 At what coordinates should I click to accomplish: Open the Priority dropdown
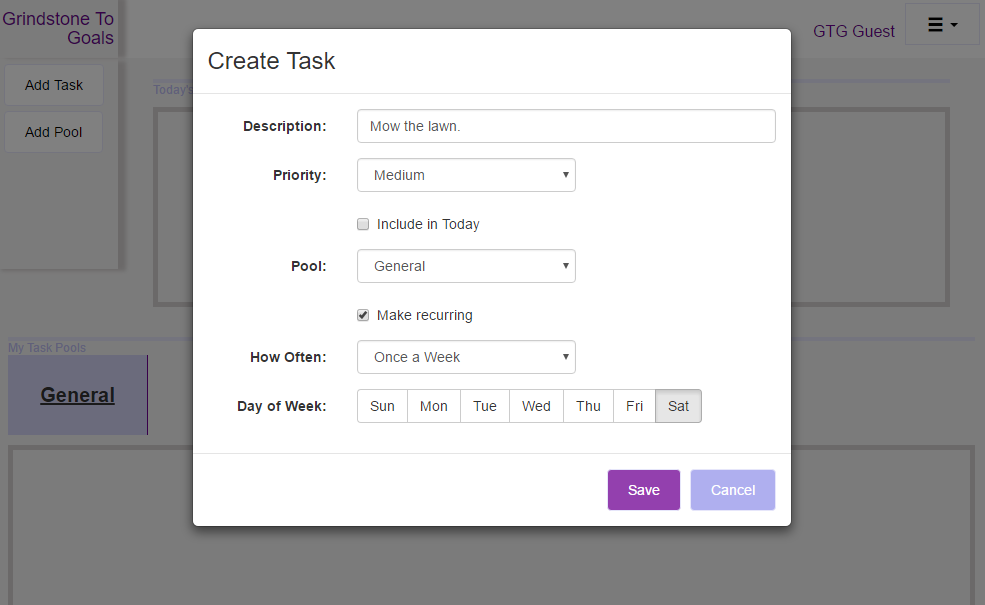click(x=466, y=175)
